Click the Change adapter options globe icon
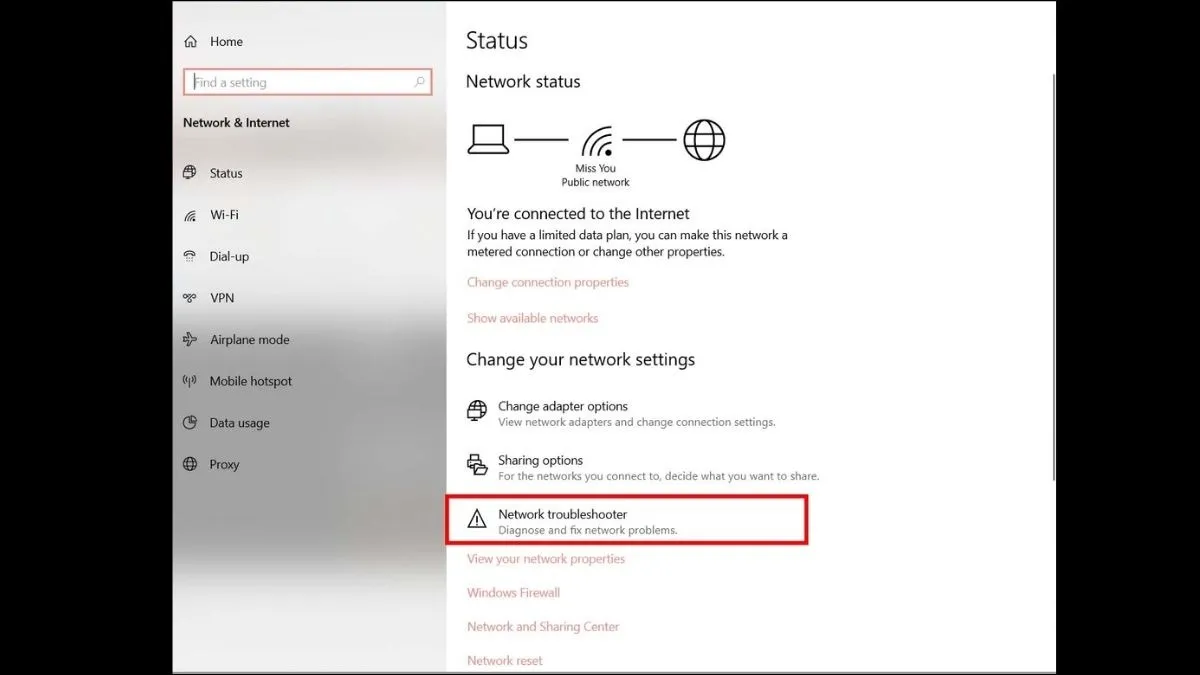The image size is (1200, 675). pyautogui.click(x=476, y=410)
